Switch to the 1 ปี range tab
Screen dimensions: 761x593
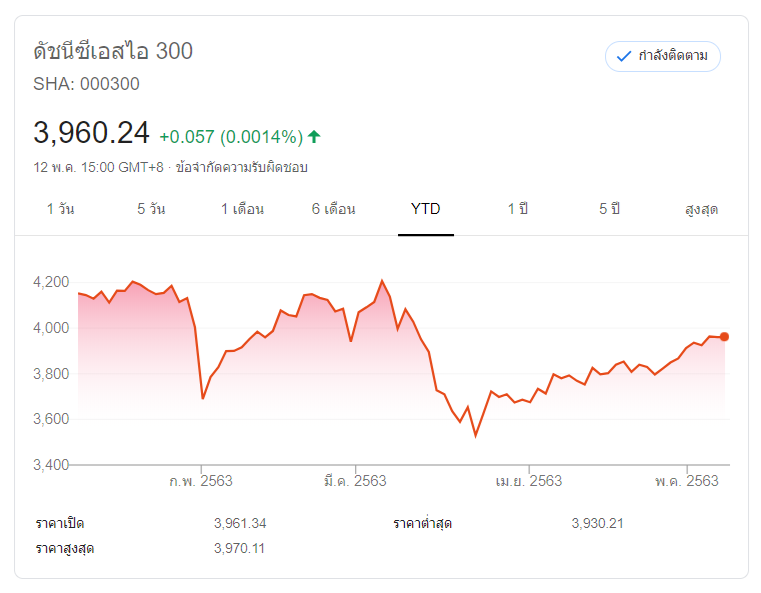click(x=517, y=209)
